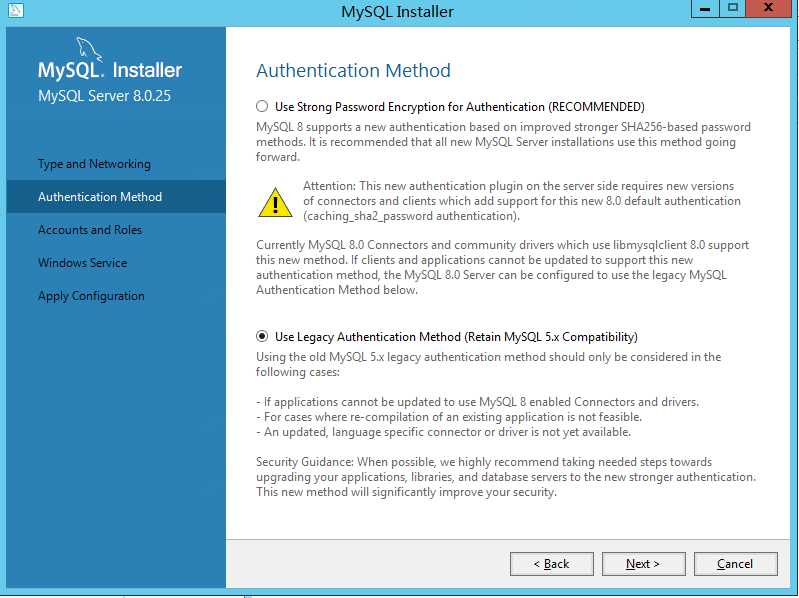The width and height of the screenshot is (799, 598).
Task: Open the Apply Configuration step
Action: 91,296
